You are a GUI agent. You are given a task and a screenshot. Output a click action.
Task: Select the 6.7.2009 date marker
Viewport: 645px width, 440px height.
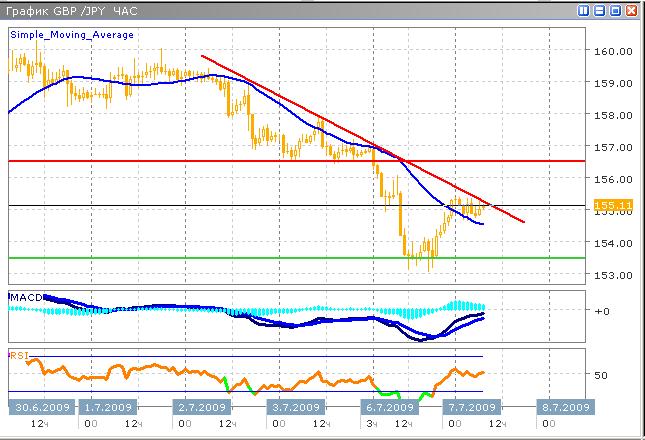tap(382, 408)
